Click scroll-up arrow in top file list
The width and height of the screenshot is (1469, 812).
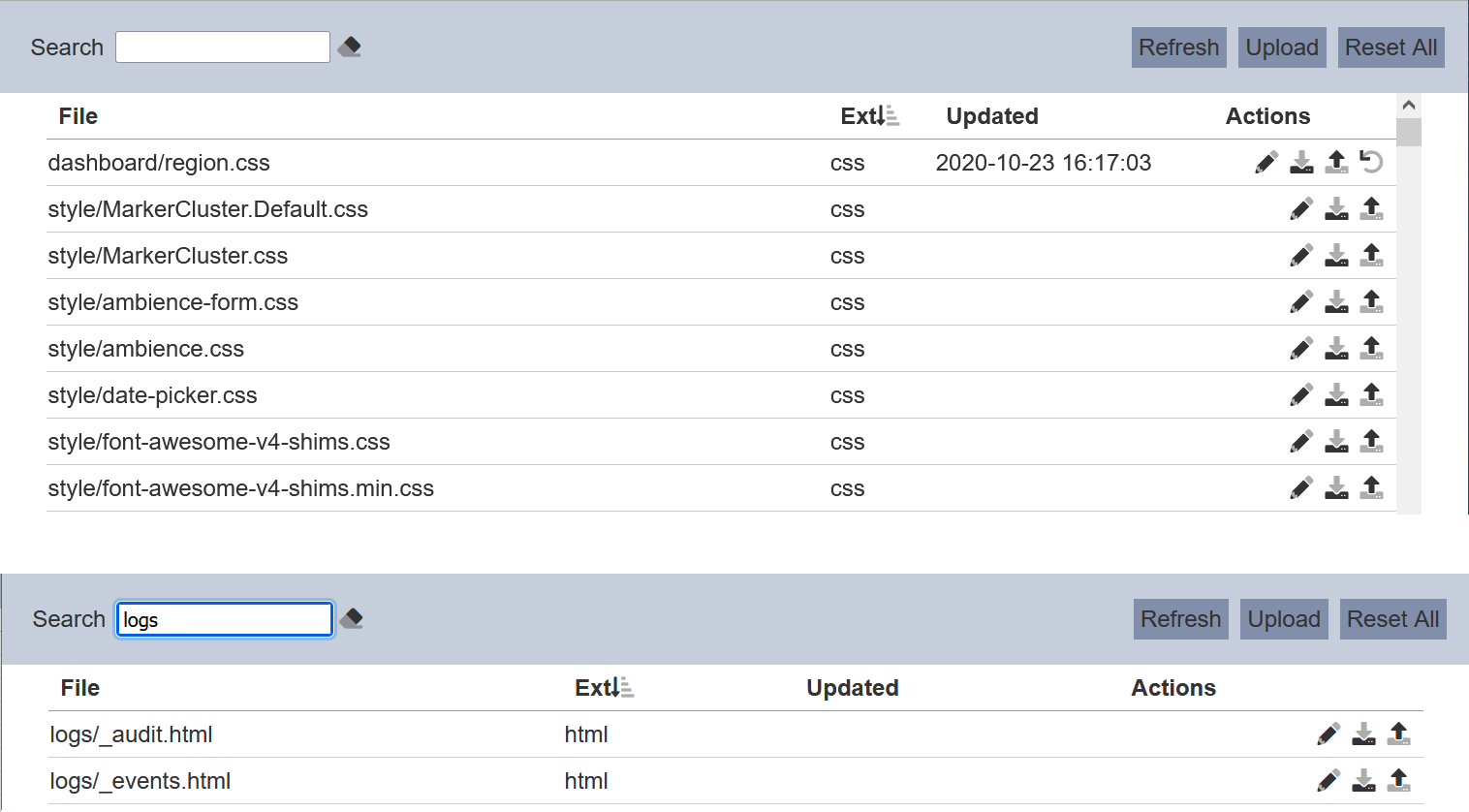point(1409,105)
